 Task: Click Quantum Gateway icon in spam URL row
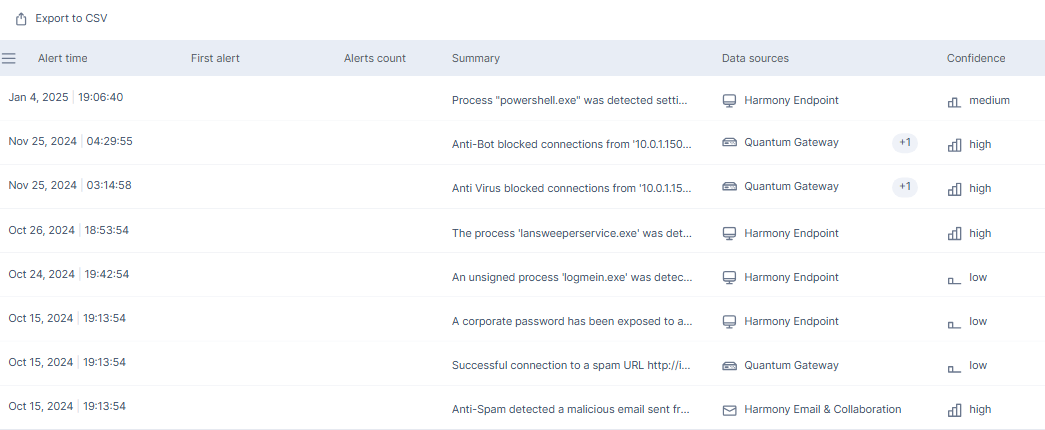coord(729,365)
